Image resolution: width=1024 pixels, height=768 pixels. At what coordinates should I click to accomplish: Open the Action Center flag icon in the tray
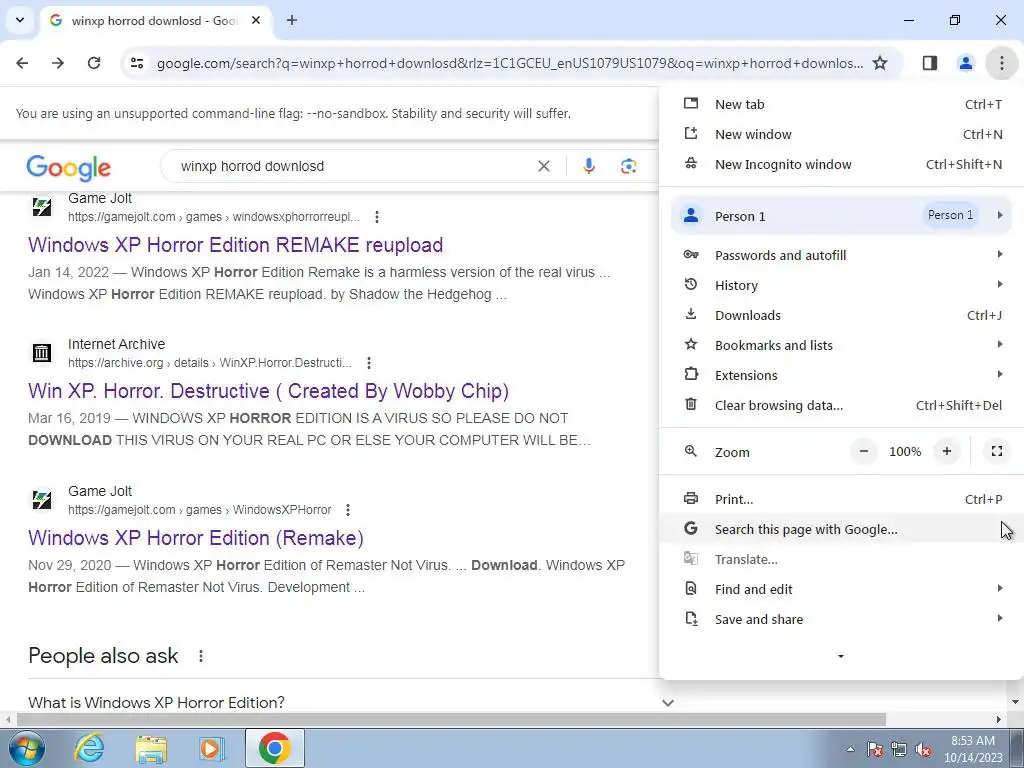874,750
